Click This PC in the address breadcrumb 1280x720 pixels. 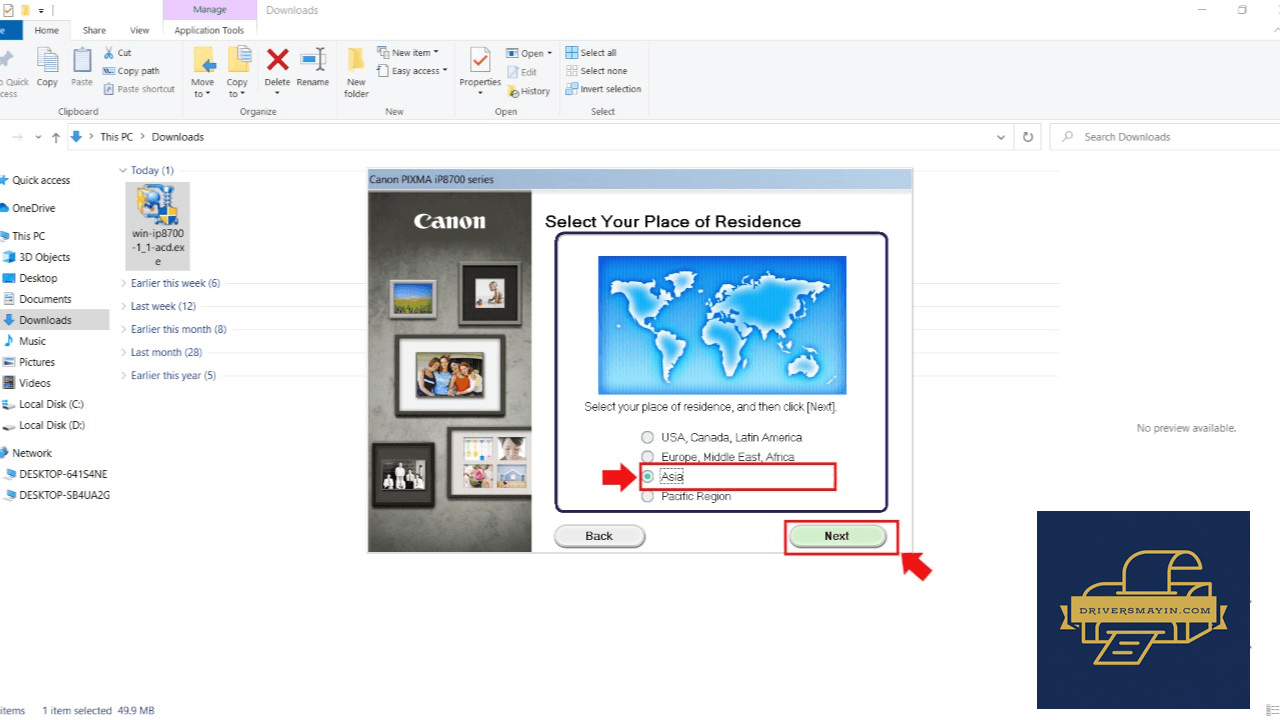coord(117,137)
